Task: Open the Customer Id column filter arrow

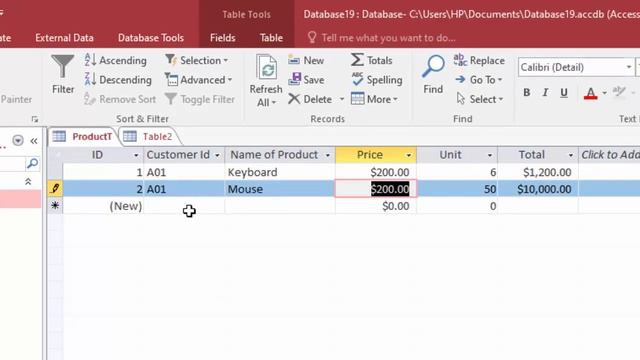Action: (x=217, y=156)
